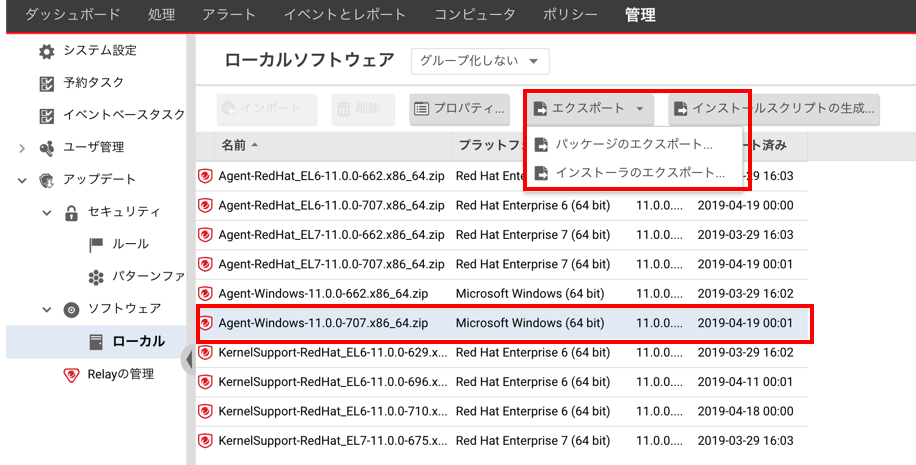Click the ルール flag icon
This screenshot has height=465, width=916.
click(96, 245)
